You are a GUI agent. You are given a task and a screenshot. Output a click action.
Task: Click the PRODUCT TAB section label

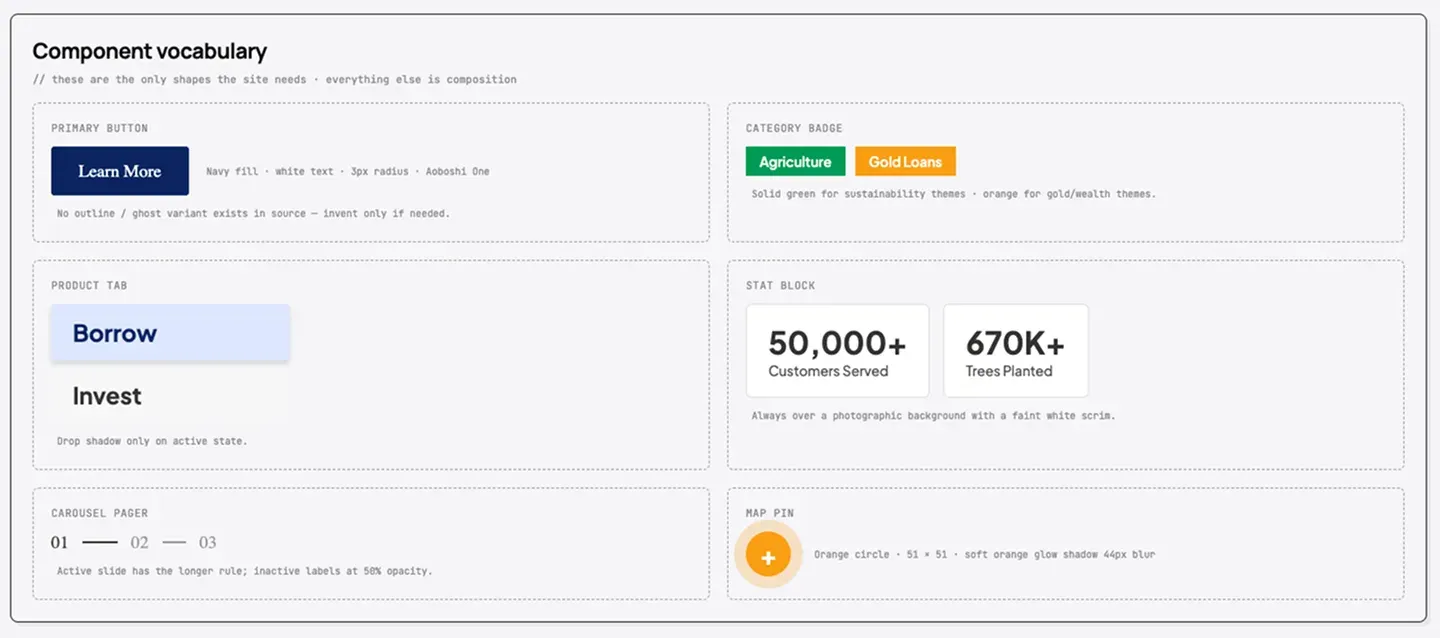click(90, 286)
